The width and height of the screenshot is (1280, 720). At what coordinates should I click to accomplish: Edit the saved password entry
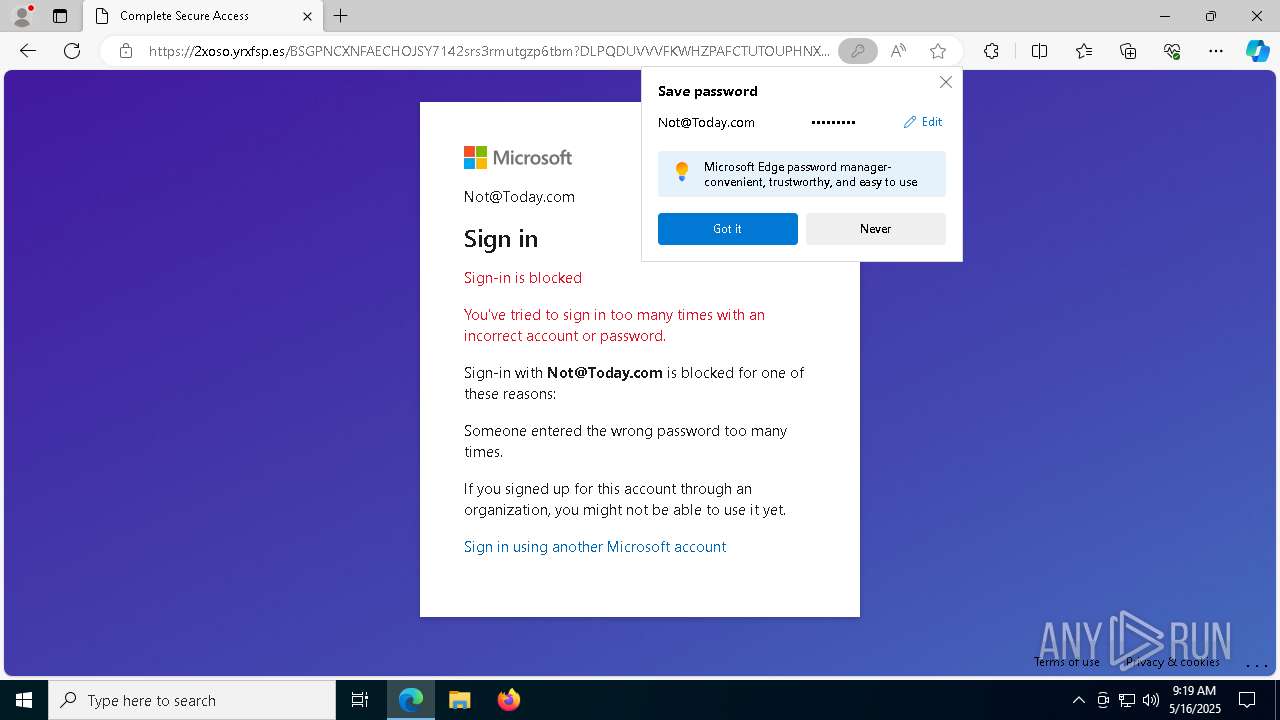pos(923,122)
